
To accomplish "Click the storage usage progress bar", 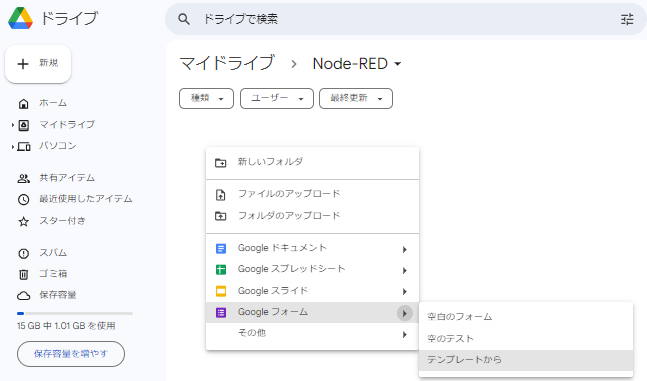I will pyautogui.click(x=75, y=314).
